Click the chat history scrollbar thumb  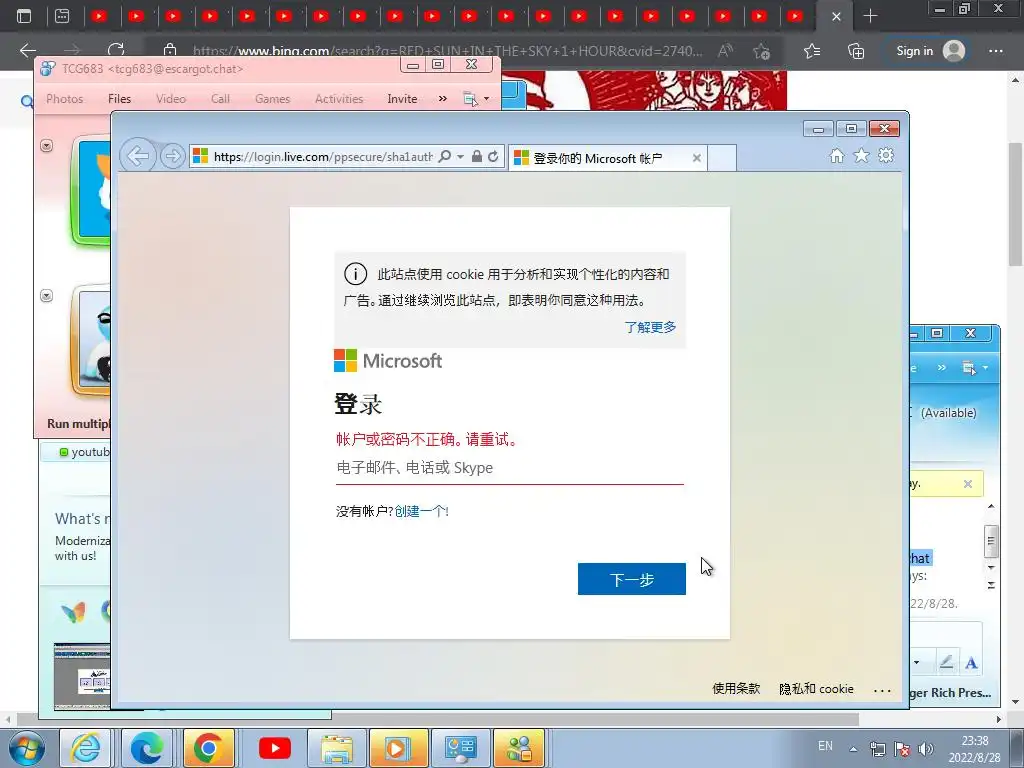coord(991,540)
